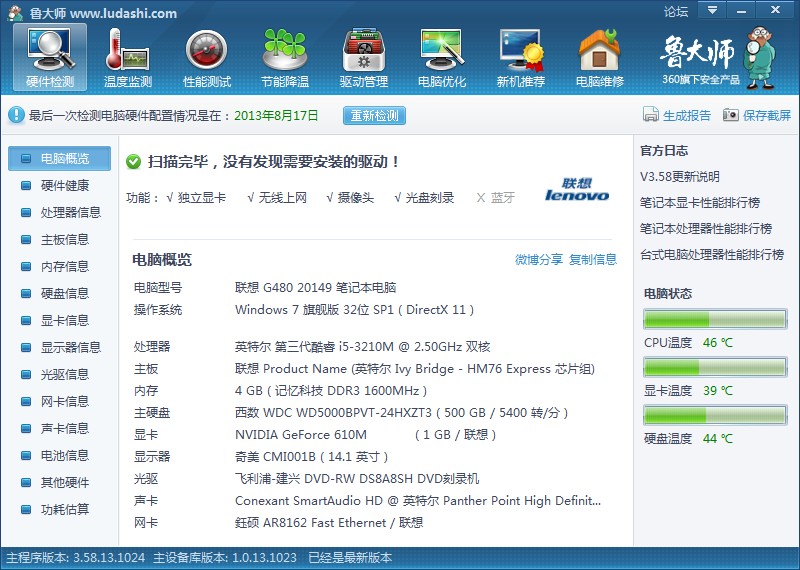This screenshot has width=800, height=570.
Task: Open the 新机推荐 monitor with medal icon
Action: (x=520, y=57)
